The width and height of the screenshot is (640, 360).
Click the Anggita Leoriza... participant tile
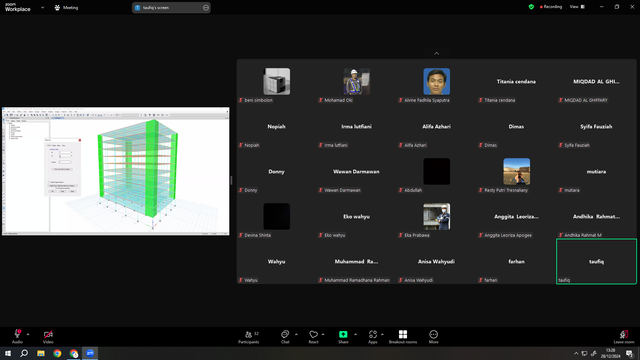coord(516,216)
